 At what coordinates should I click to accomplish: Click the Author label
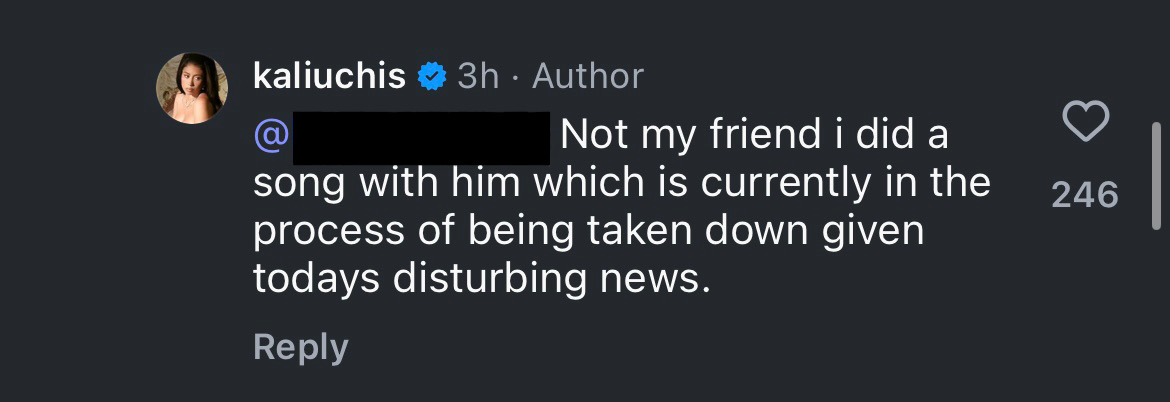coord(588,76)
